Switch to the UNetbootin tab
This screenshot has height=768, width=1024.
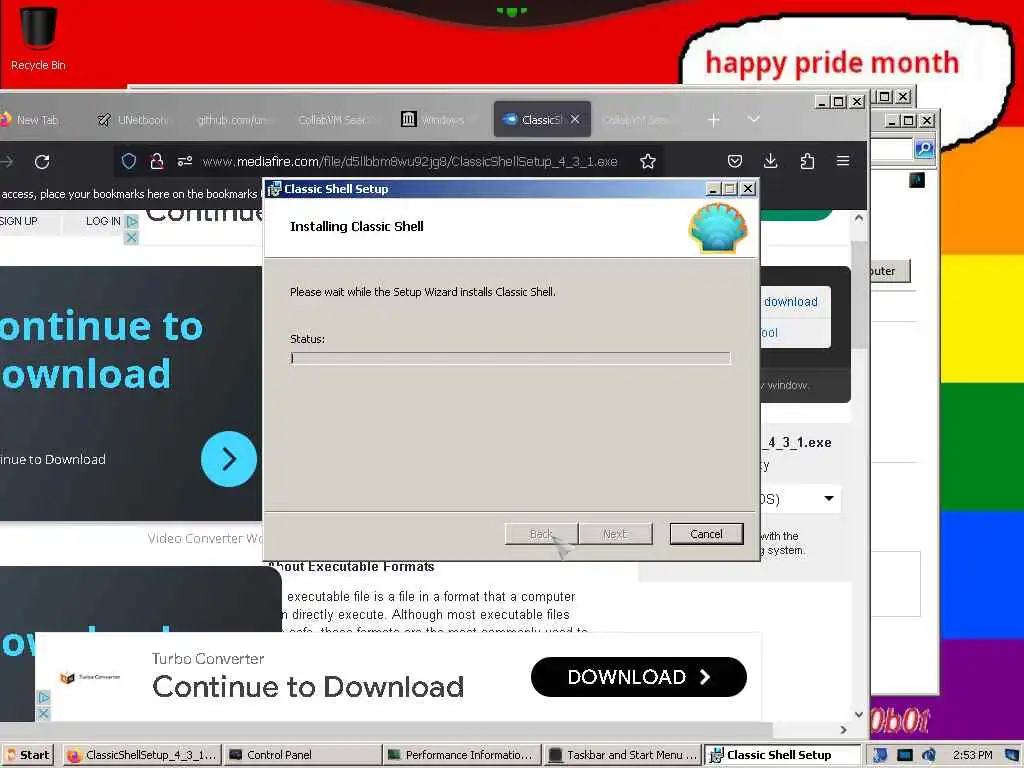(x=133, y=120)
